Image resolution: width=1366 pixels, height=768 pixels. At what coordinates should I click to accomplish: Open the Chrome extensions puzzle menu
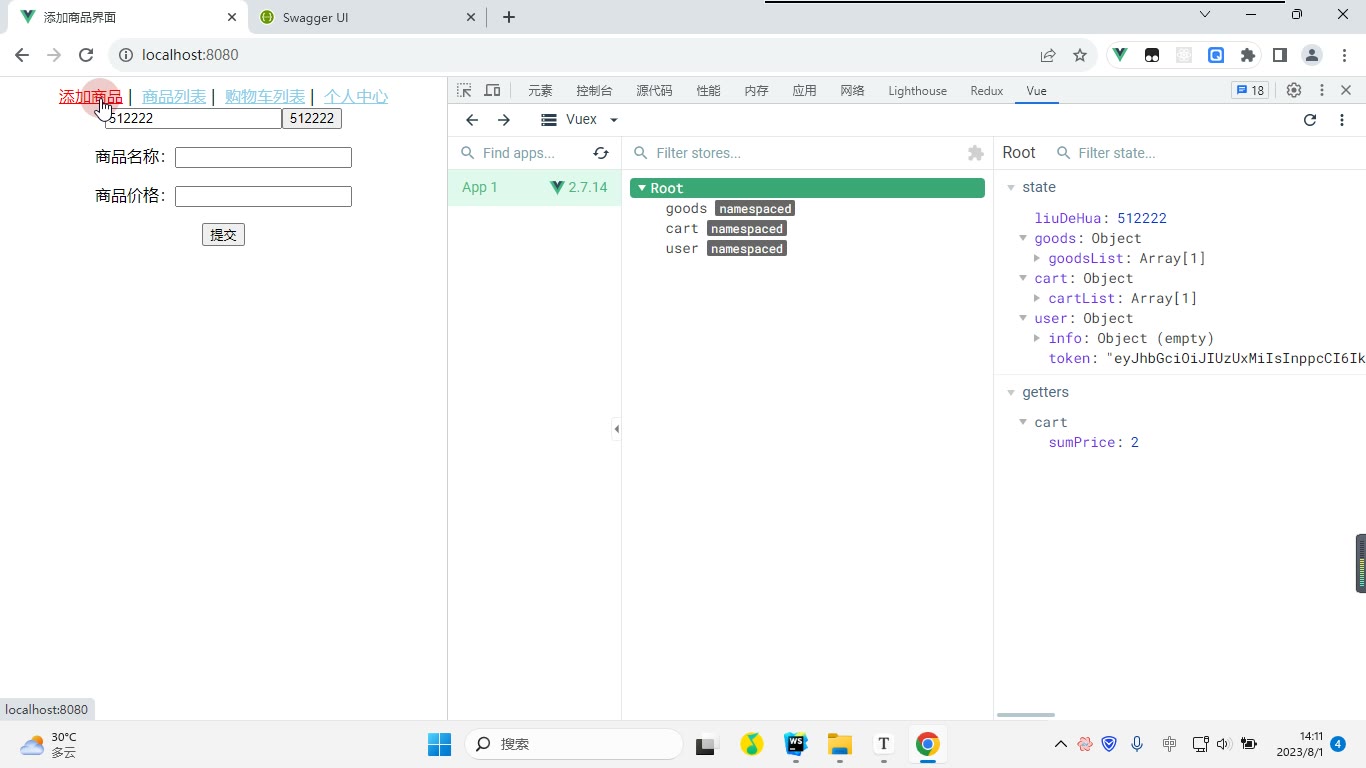pyautogui.click(x=1248, y=55)
